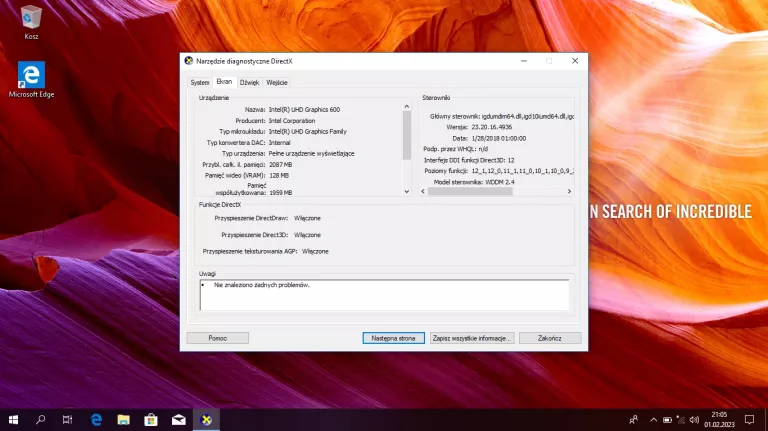Close the DirectX diagnostic window
768x431 pixels.
click(x=575, y=61)
